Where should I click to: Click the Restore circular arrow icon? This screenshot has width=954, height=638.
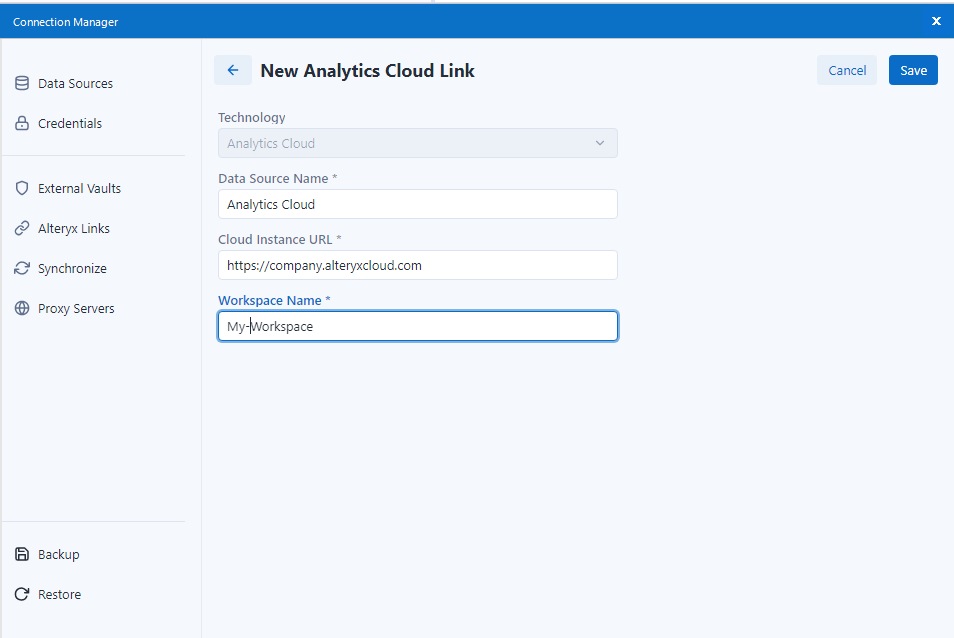[x=22, y=594]
